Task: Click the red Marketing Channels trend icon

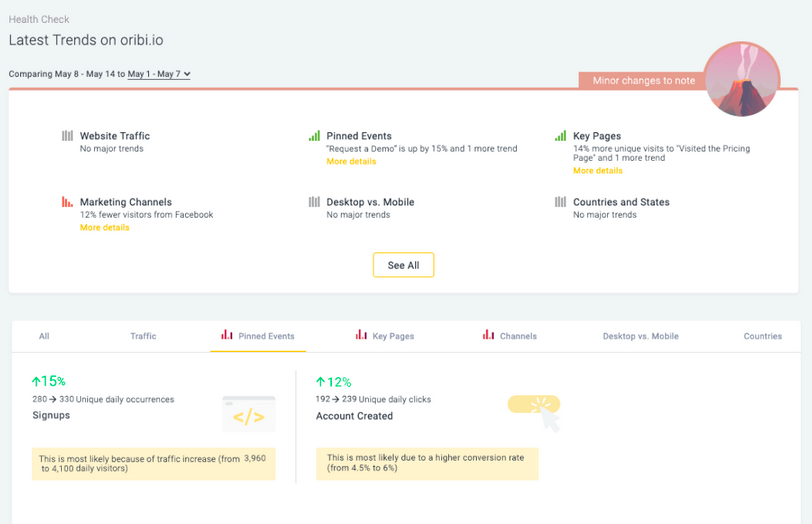Action: 67,201
